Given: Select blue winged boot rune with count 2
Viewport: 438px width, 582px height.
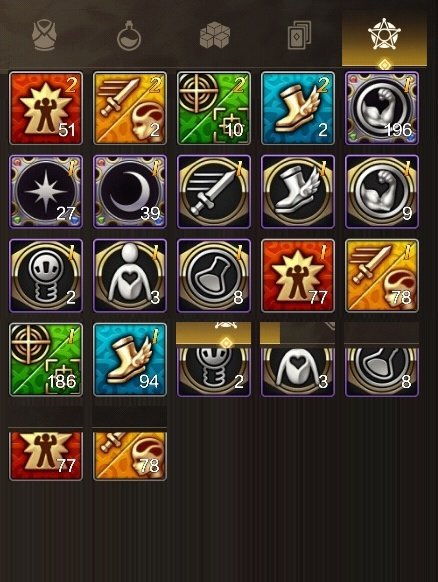Looking at the screenshot, I should pyautogui.click(x=298, y=108).
